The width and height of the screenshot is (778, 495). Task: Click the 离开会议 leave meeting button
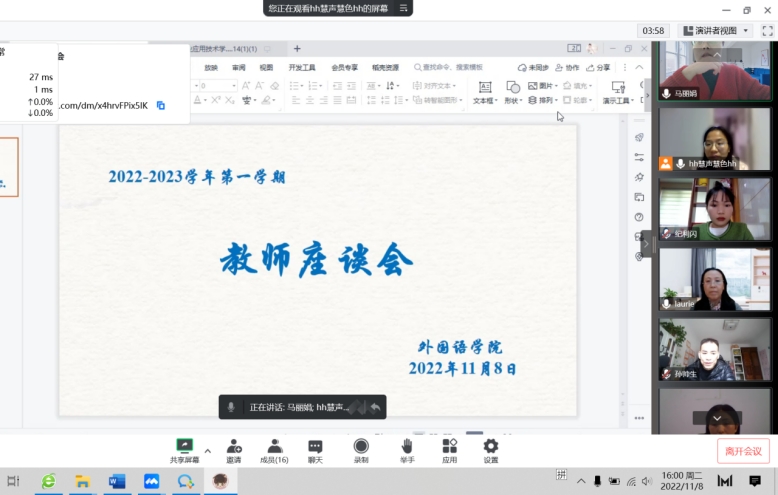pyautogui.click(x=743, y=451)
